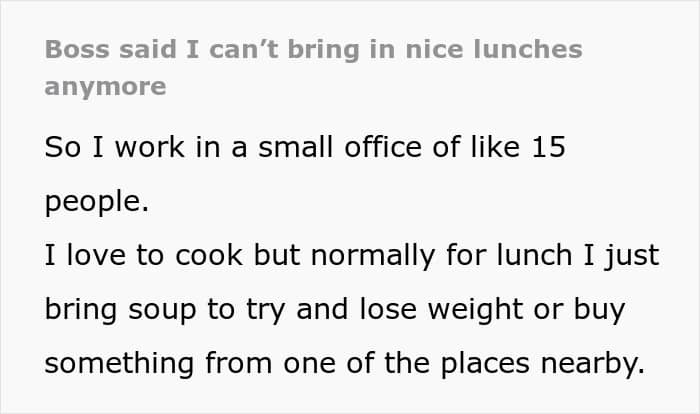Click the word 'something' on the last line
Image resolution: width=700 pixels, height=414 pixels.
click(119, 364)
